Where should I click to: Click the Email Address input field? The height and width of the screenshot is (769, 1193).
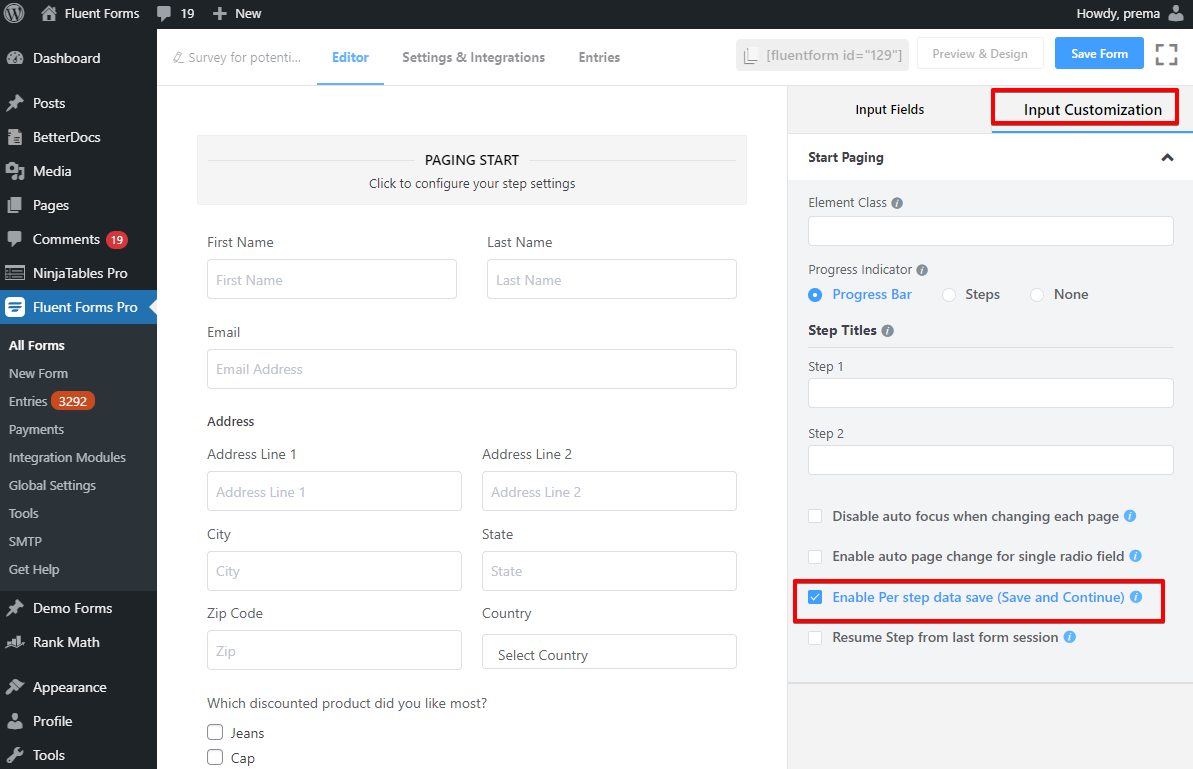click(472, 369)
